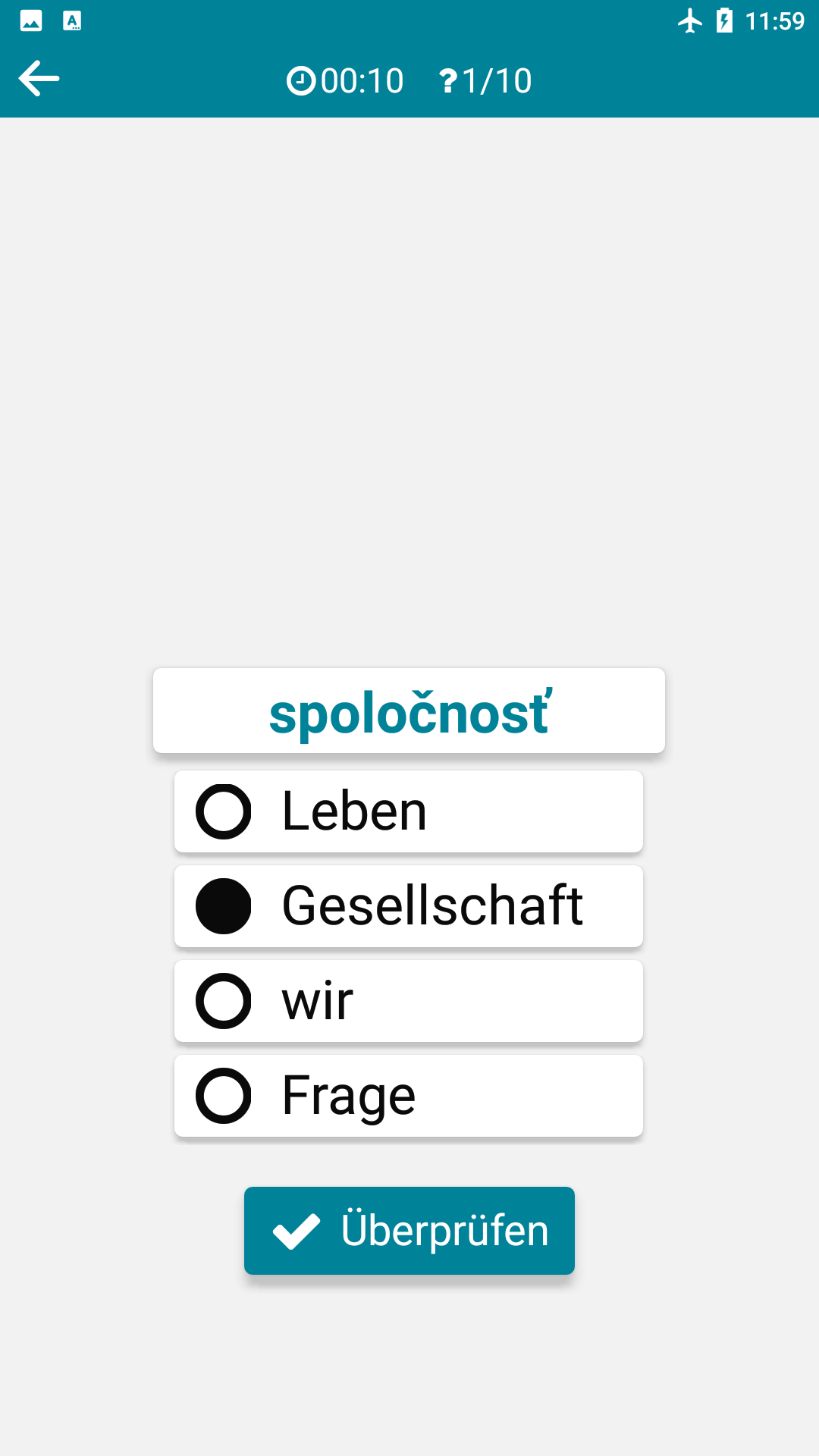Select the Gesellschaft radio button
The height and width of the screenshot is (1456, 819).
click(x=224, y=906)
